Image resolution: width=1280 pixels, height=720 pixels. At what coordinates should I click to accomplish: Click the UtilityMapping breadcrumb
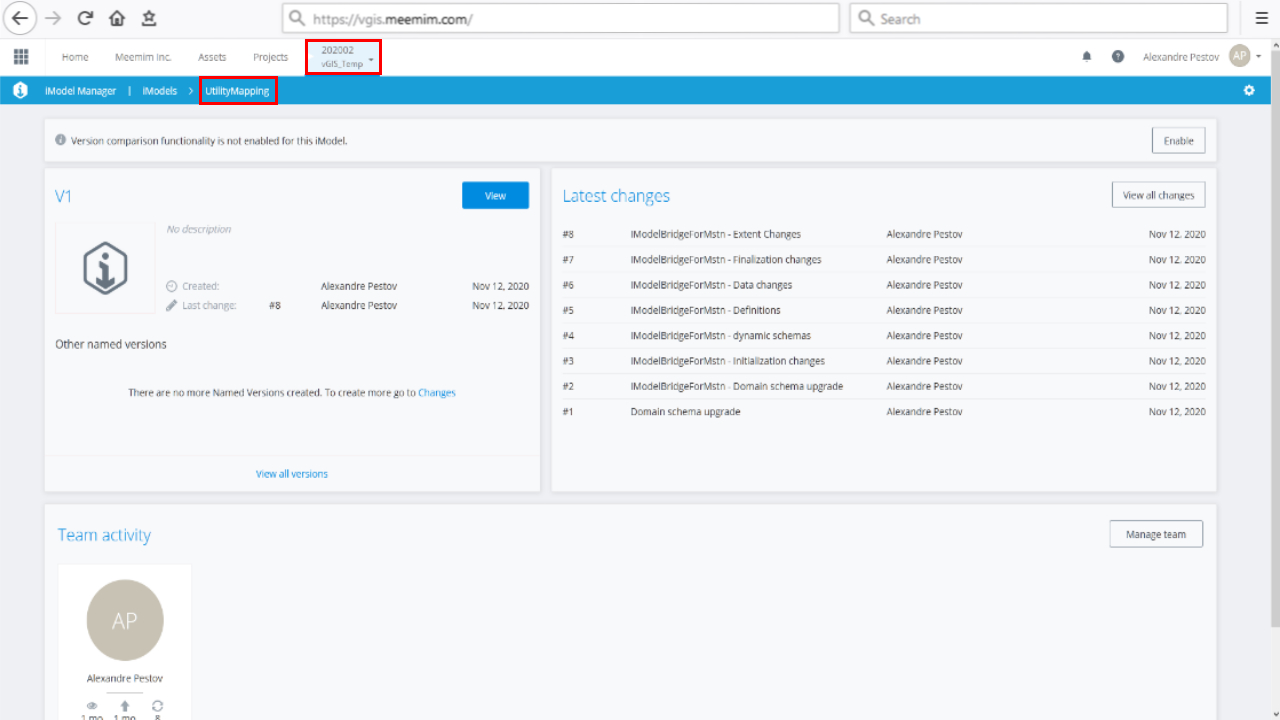coord(237,91)
